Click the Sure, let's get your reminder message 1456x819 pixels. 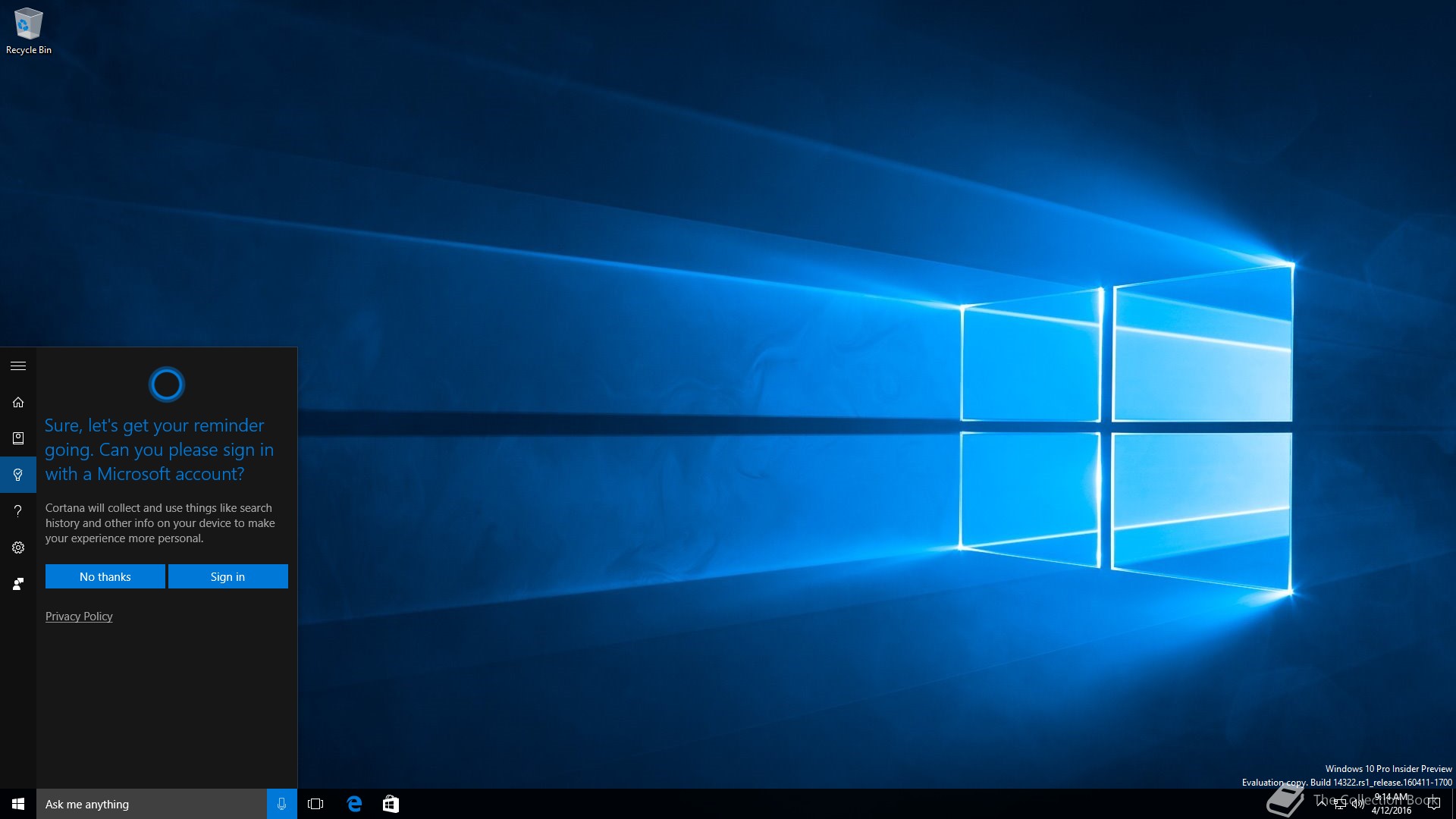coord(159,450)
